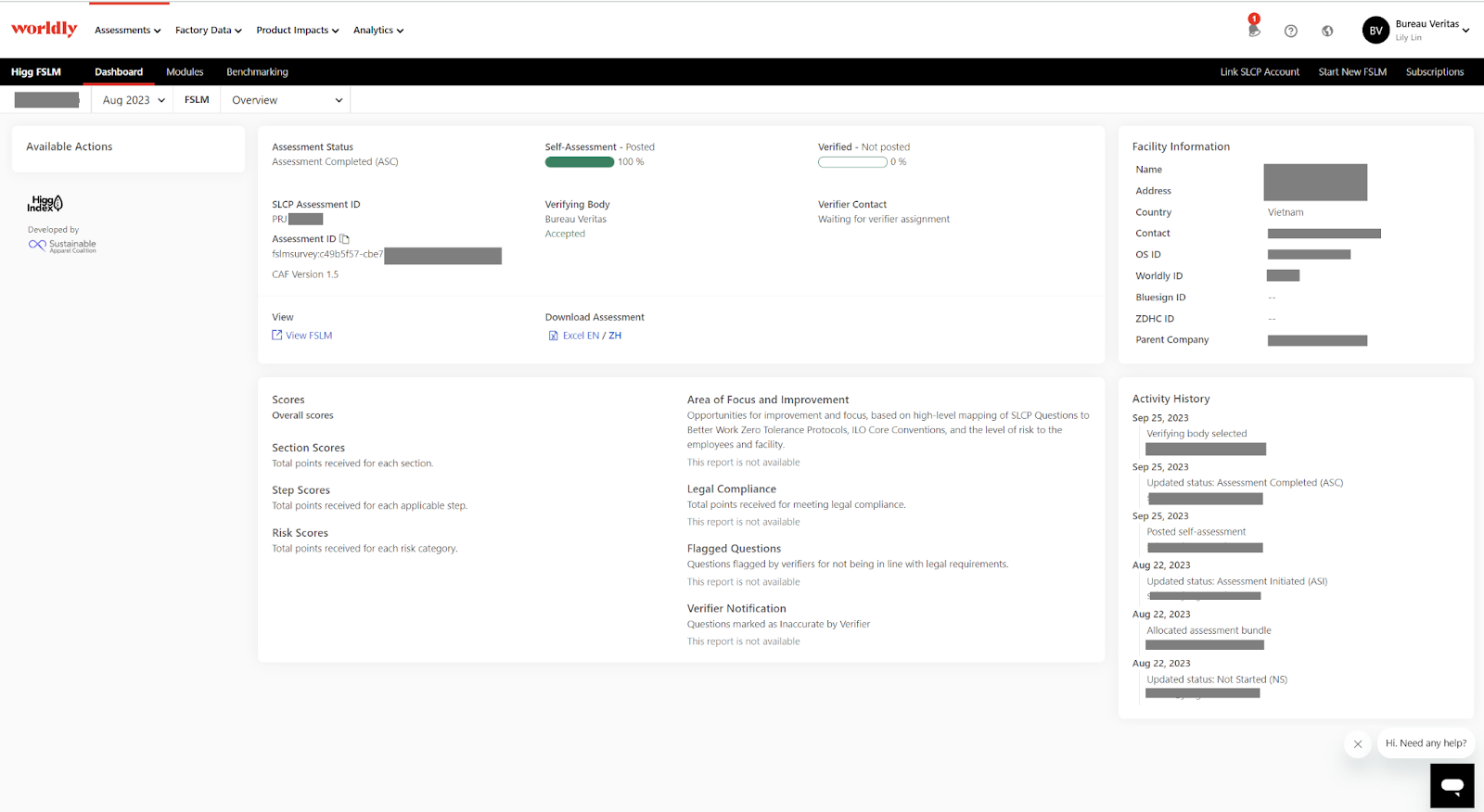Open the View FSLM link
Screen dimensions: 1484x812
309,336
